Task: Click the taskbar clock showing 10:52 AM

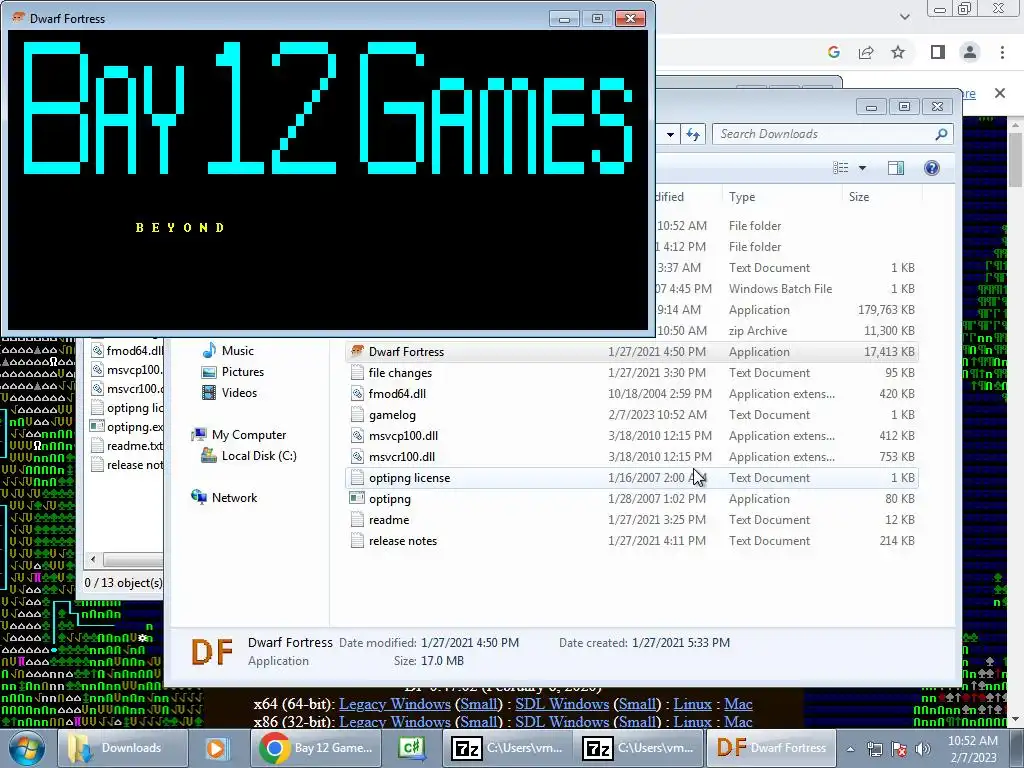Action: (x=972, y=749)
